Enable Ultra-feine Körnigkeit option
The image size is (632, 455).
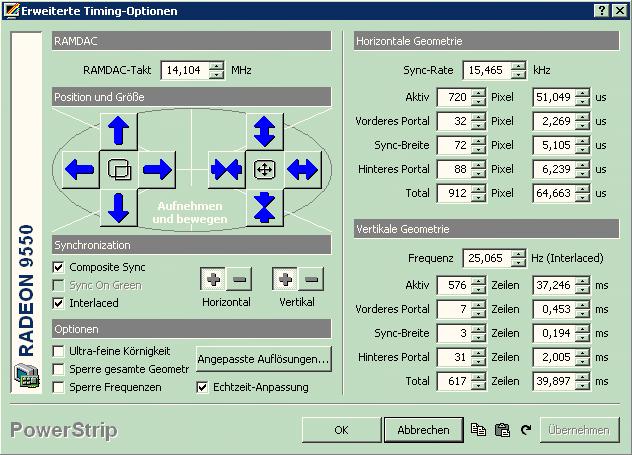click(x=59, y=351)
